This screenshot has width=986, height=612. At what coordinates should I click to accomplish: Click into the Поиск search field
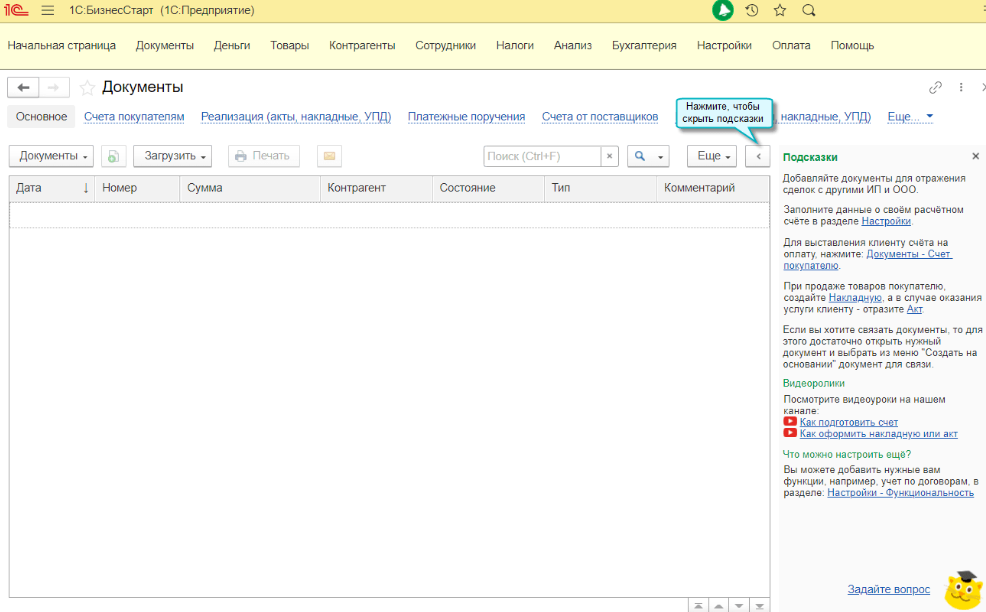click(x=541, y=156)
